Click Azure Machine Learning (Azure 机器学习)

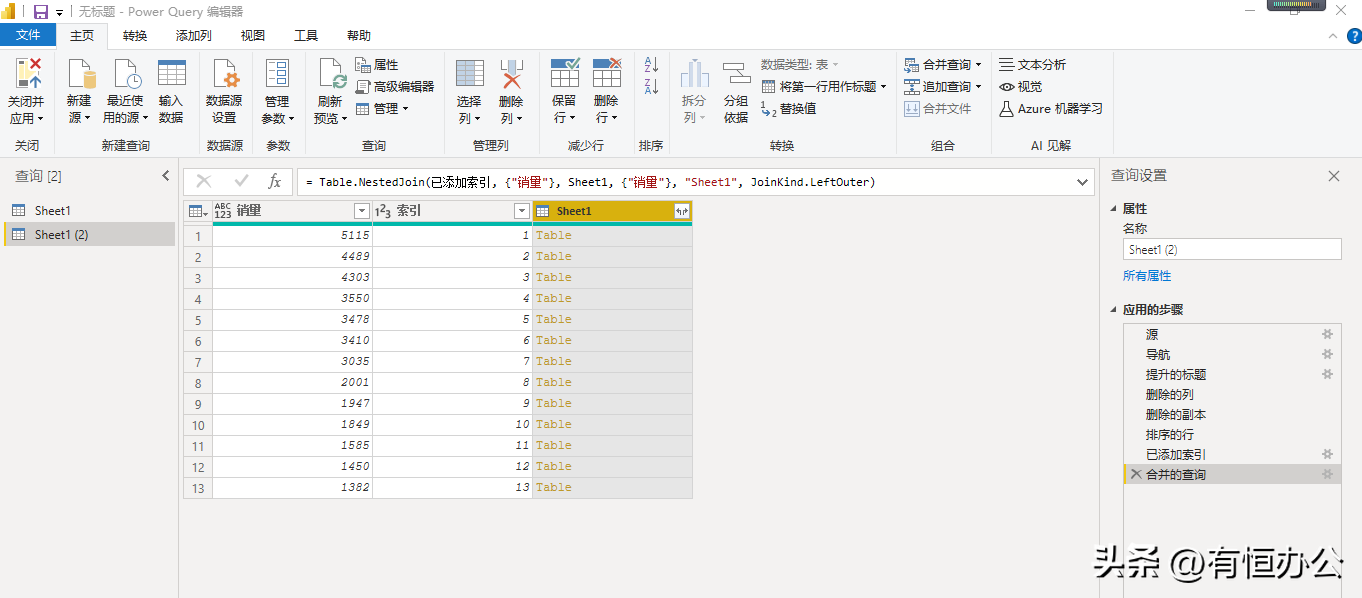pos(1051,109)
